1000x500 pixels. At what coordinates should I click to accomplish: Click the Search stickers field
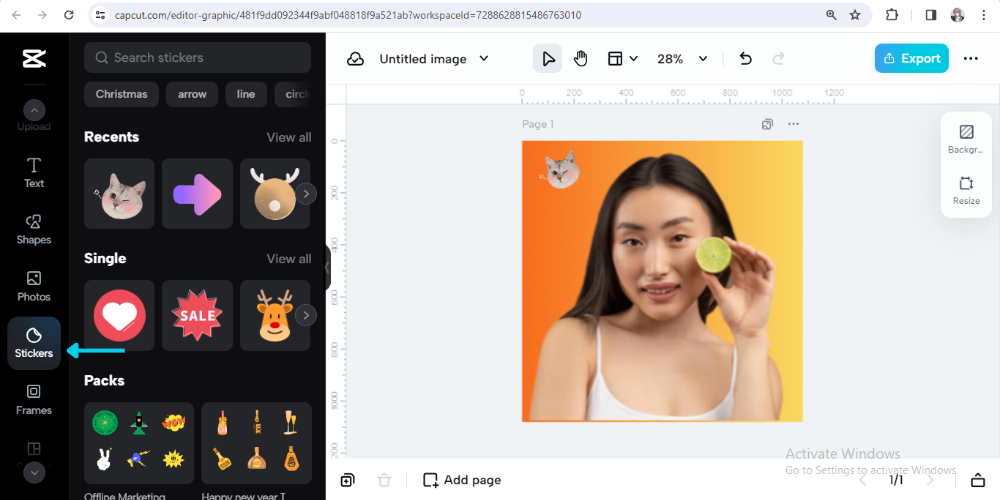tap(197, 57)
